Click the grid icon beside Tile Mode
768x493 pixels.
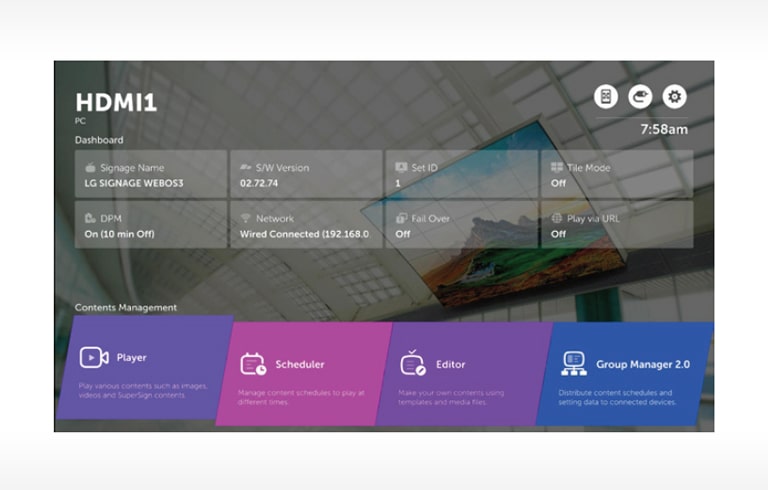click(557, 168)
